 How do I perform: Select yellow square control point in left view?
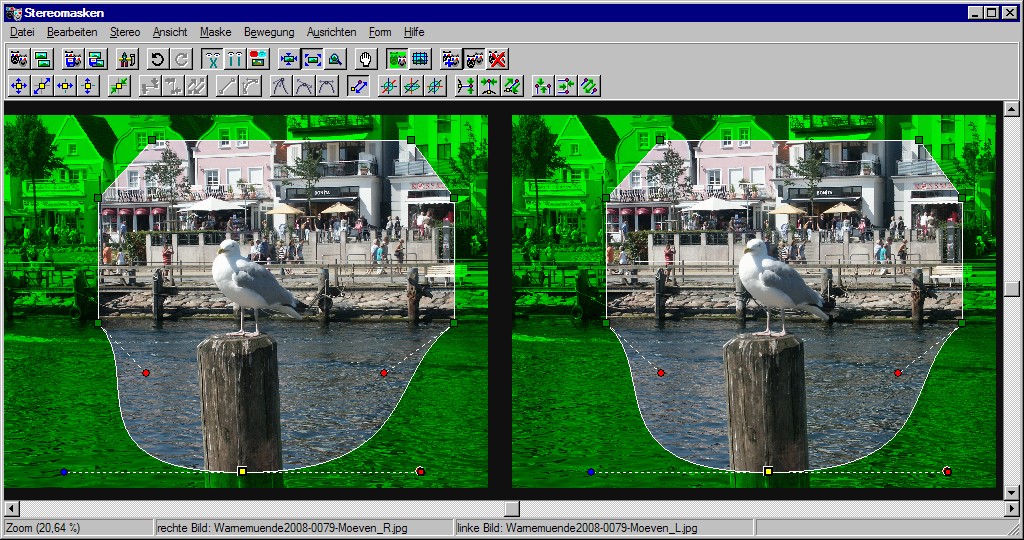pyautogui.click(x=241, y=470)
